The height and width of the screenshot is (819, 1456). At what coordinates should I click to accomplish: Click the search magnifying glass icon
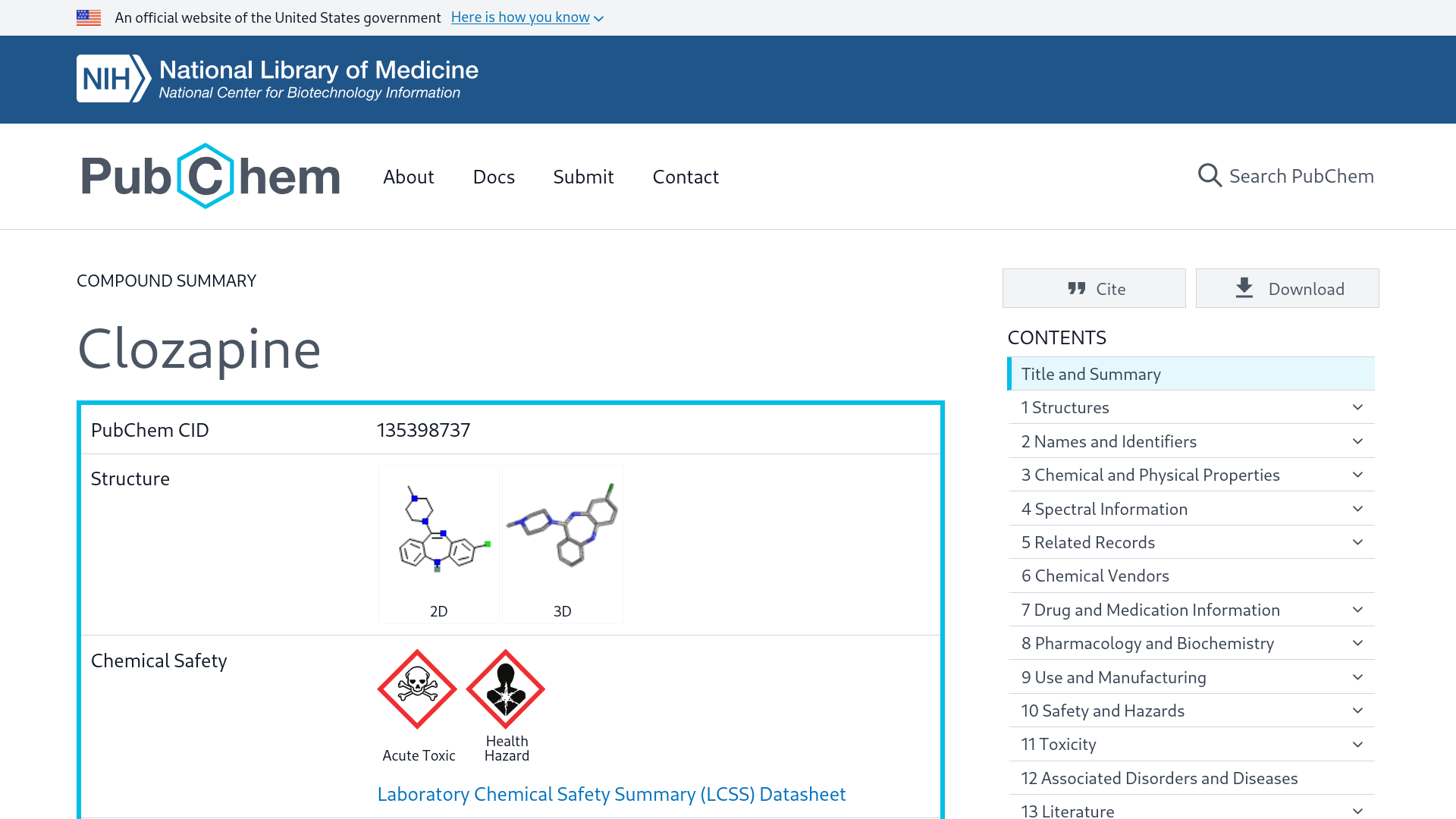pyautogui.click(x=1209, y=176)
